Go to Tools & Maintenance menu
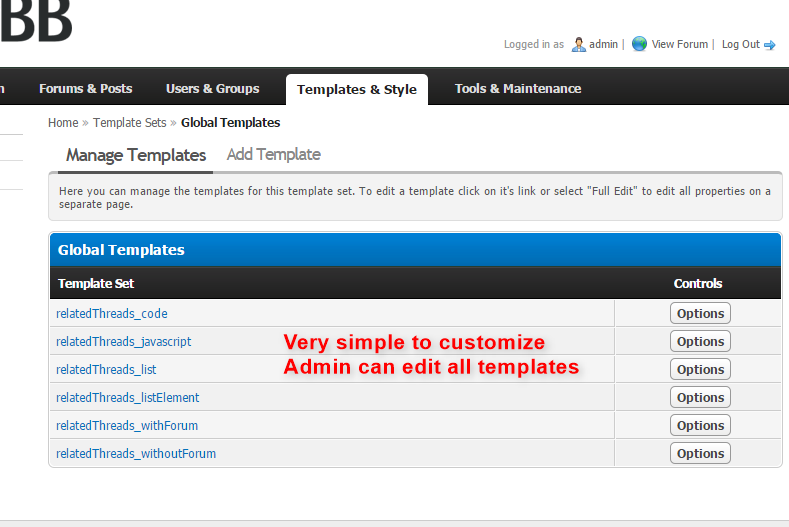This screenshot has height=527, width=789. click(x=517, y=89)
